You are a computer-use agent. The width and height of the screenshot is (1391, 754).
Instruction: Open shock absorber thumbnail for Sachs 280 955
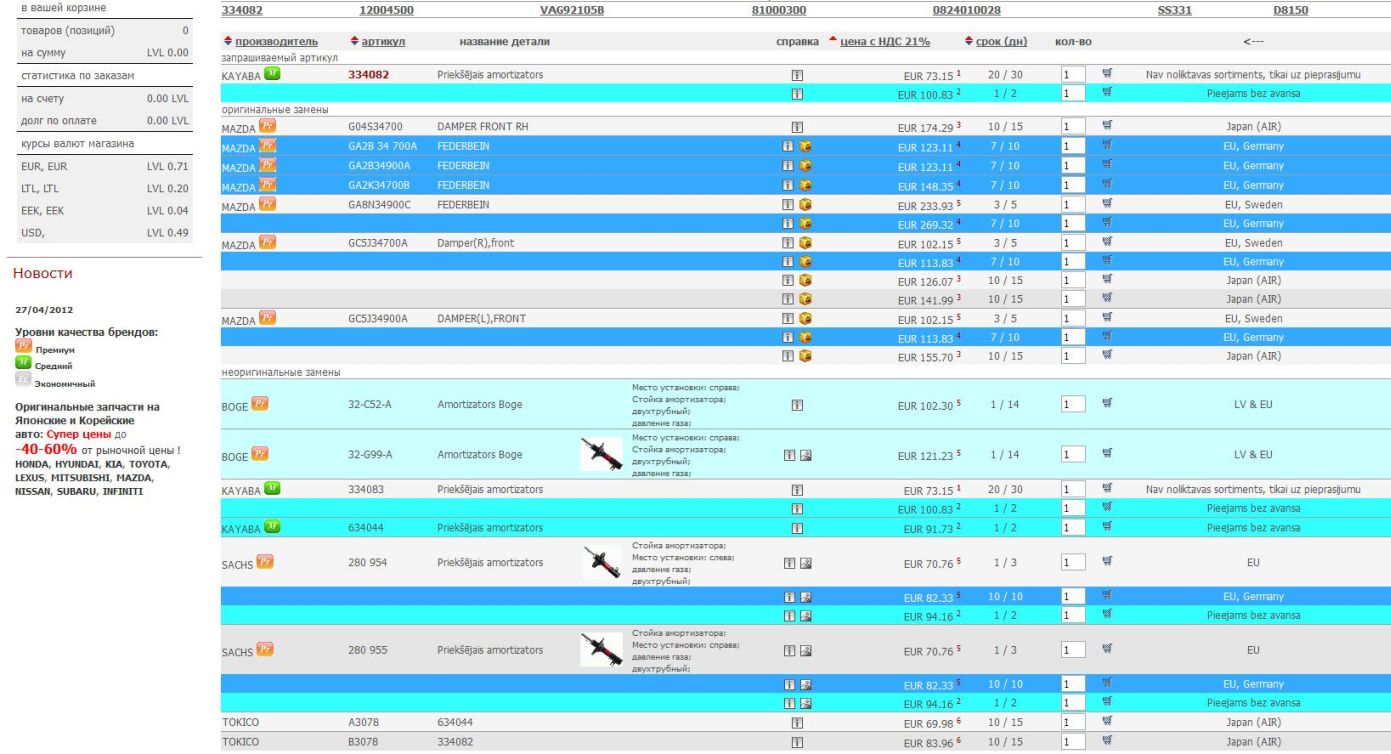[601, 650]
